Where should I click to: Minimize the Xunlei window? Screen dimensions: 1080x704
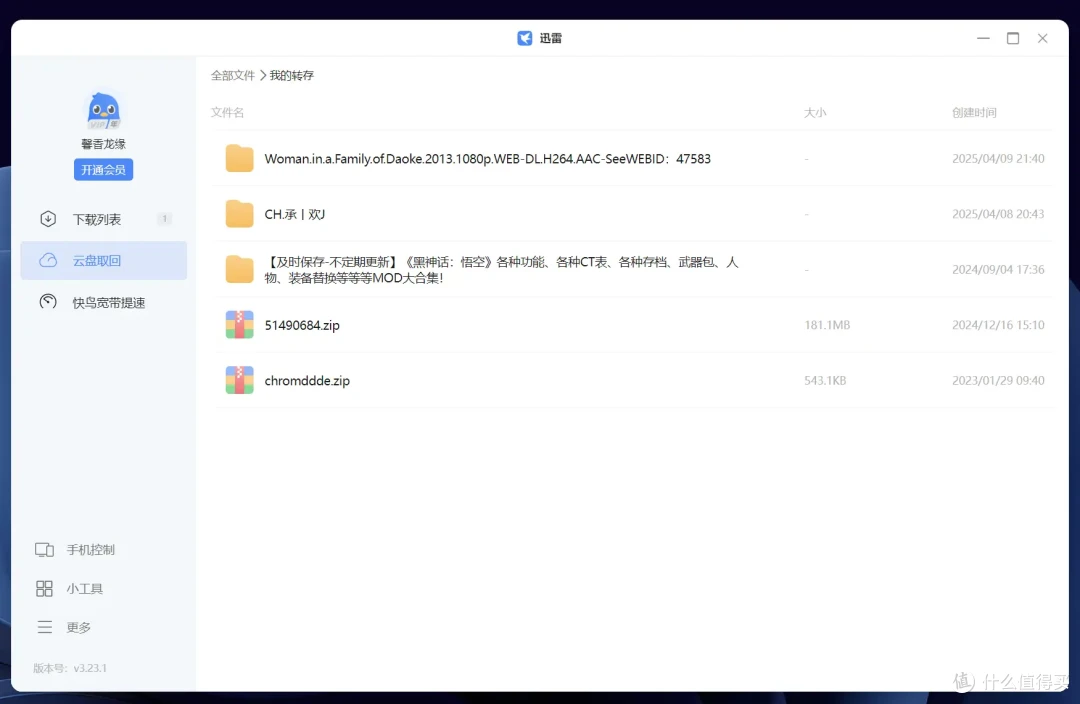pyautogui.click(x=983, y=38)
